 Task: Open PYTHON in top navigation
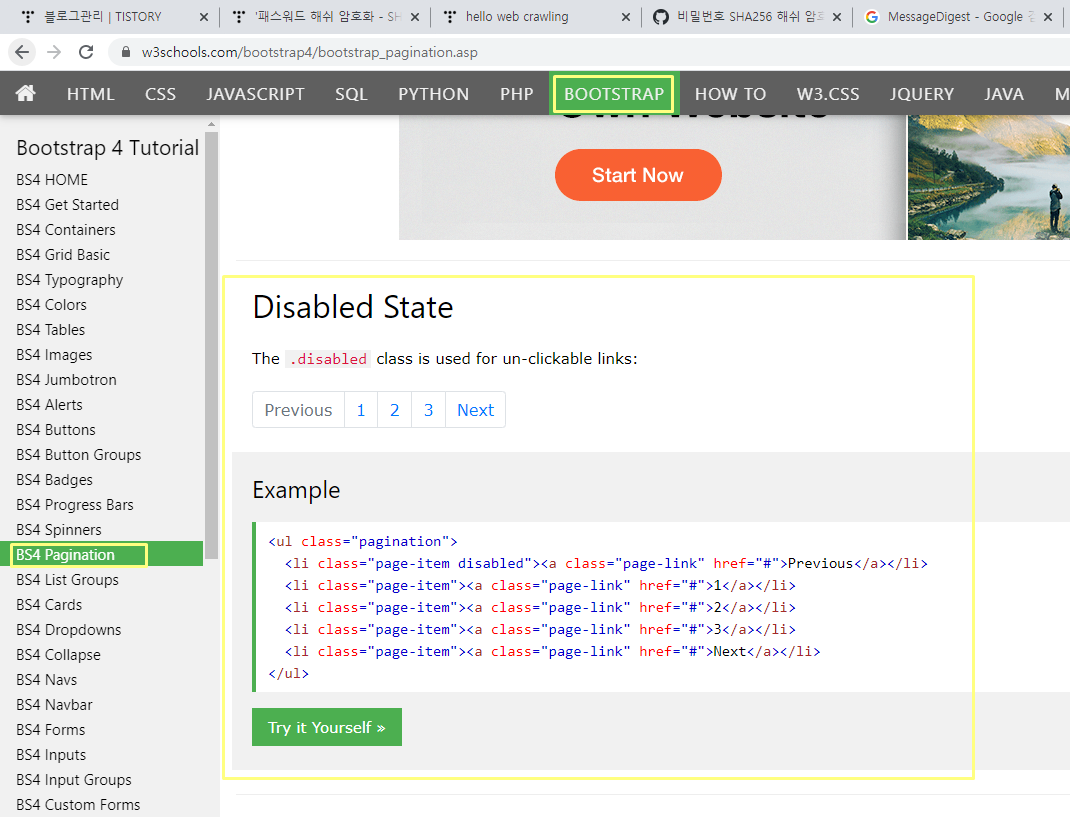point(433,94)
